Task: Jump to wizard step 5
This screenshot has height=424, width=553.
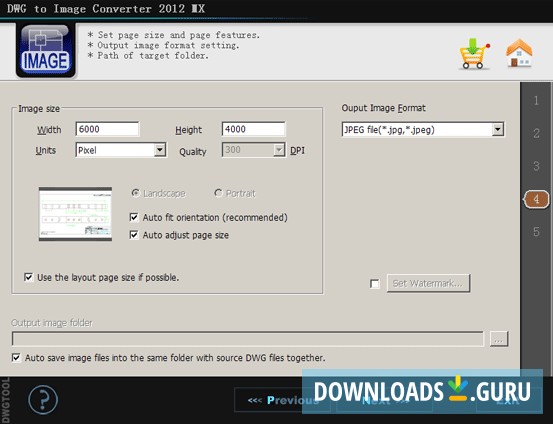Action: coord(536,232)
